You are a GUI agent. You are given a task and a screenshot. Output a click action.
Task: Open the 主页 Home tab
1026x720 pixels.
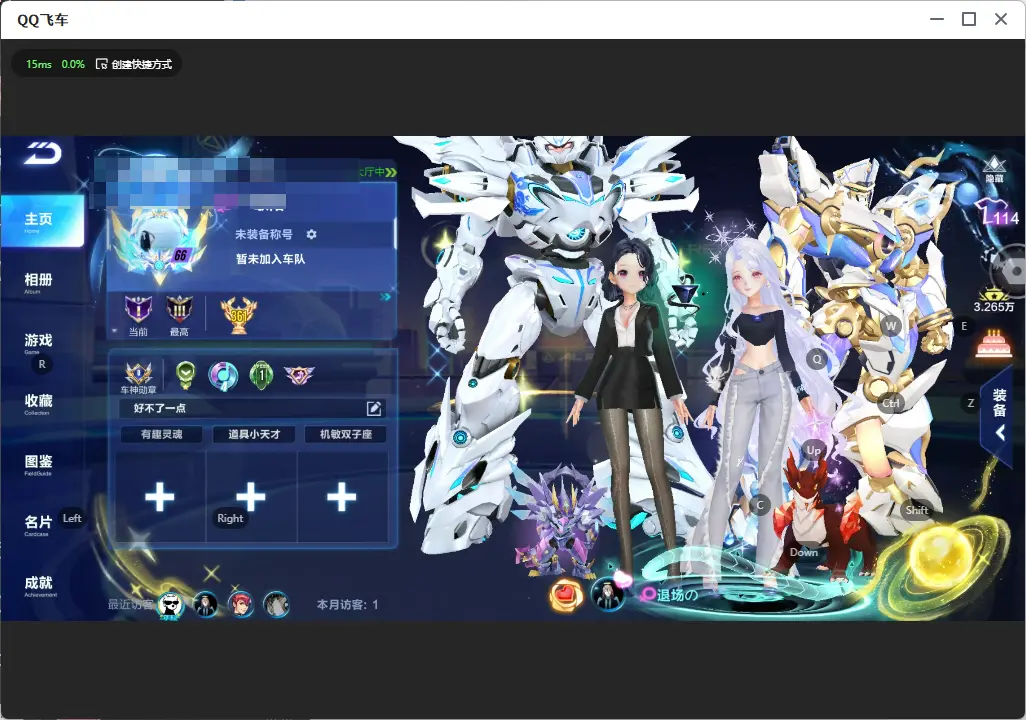[x=42, y=221]
